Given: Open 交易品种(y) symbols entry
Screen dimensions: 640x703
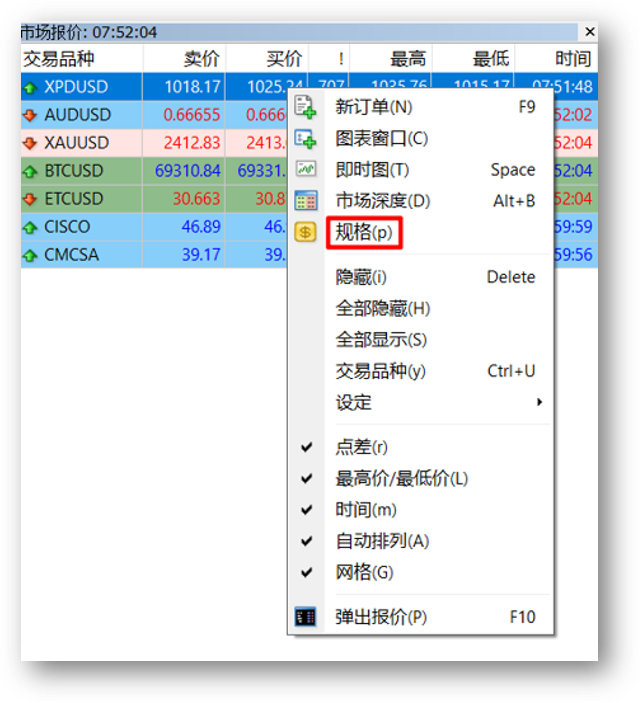Looking at the screenshot, I should coord(420,371).
